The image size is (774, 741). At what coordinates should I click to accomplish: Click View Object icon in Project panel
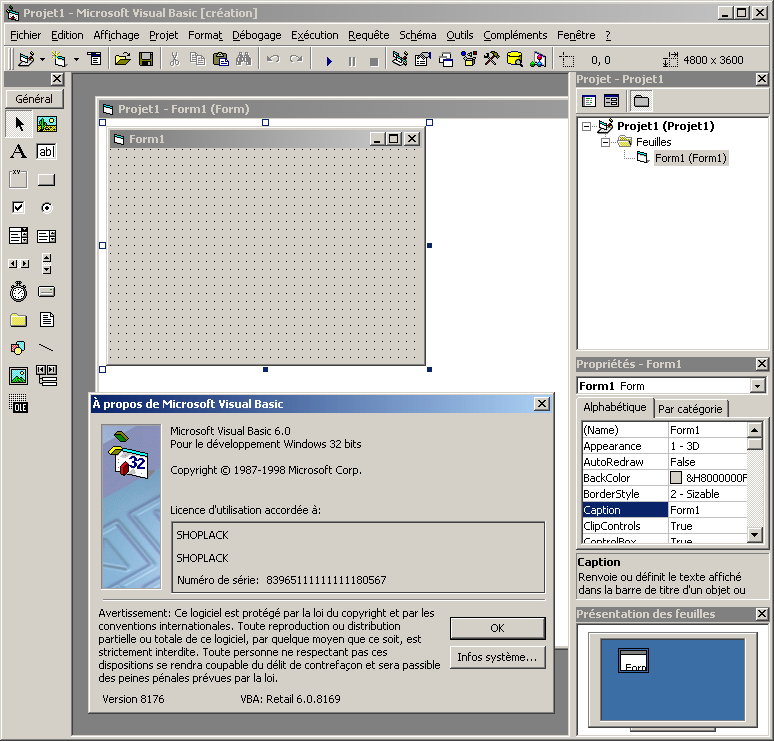pyautogui.click(x=612, y=101)
